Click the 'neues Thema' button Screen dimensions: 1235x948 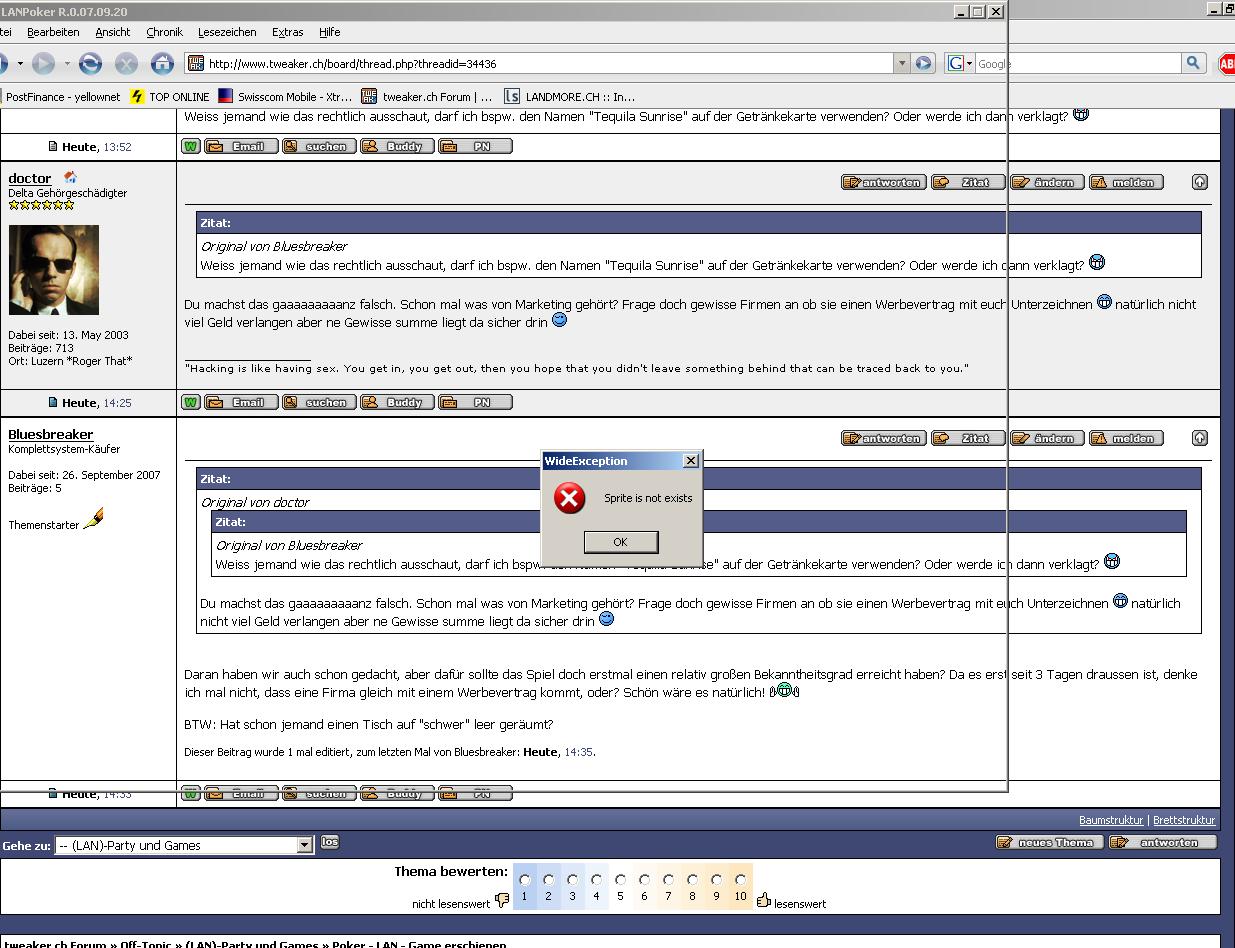(1049, 842)
